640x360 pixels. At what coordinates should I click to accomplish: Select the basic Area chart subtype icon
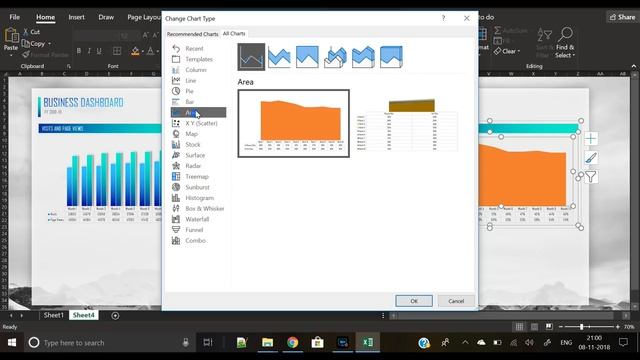[x=251, y=57]
